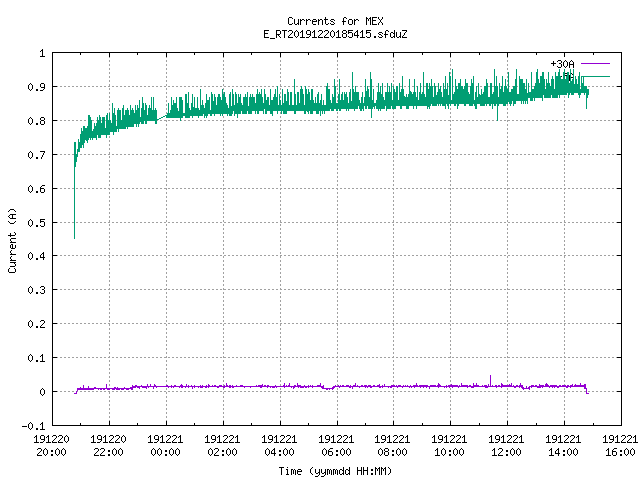This screenshot has height=480, width=640.
Task: Click the y-axis tick label '0.8'
Action: pyautogui.click(x=36, y=121)
